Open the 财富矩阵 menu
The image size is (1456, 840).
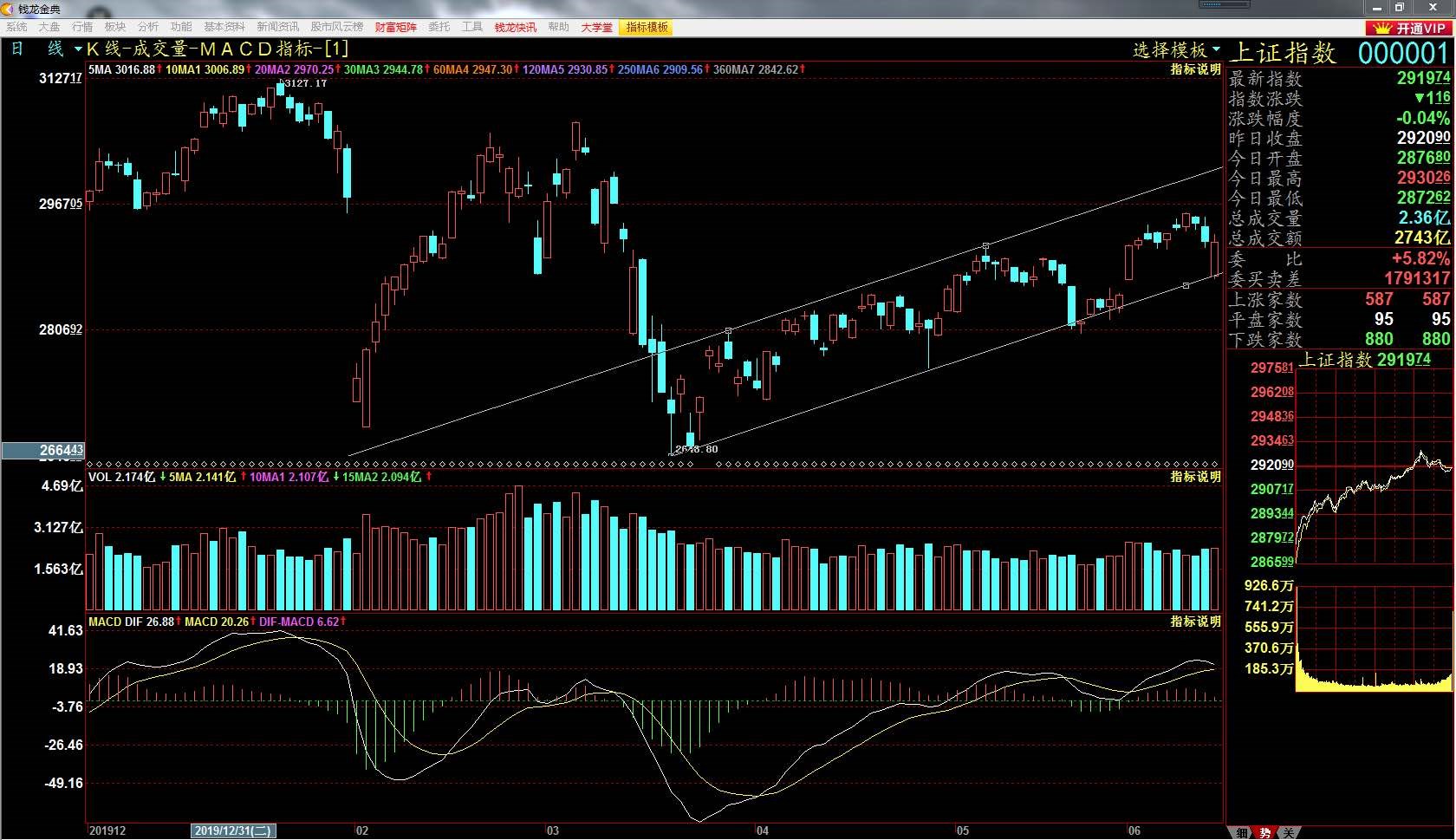[395, 28]
